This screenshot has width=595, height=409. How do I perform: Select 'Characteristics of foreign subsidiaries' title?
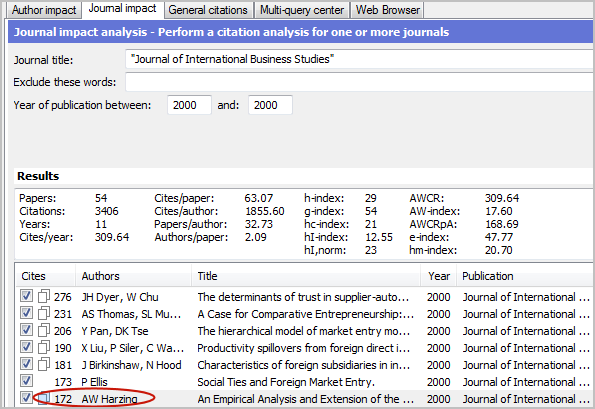tap(304, 365)
